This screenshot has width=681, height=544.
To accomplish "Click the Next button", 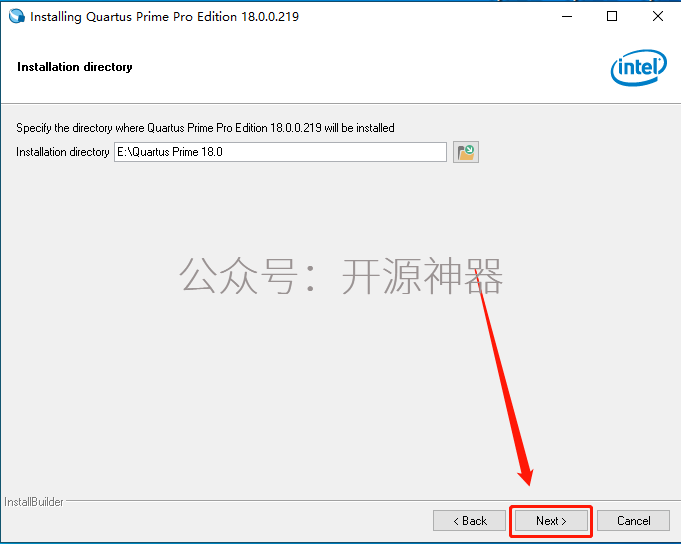I will [x=551, y=521].
